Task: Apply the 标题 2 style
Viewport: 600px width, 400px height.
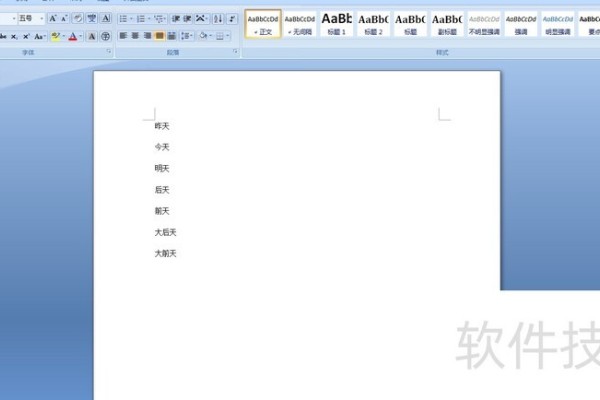Action: tap(373, 24)
